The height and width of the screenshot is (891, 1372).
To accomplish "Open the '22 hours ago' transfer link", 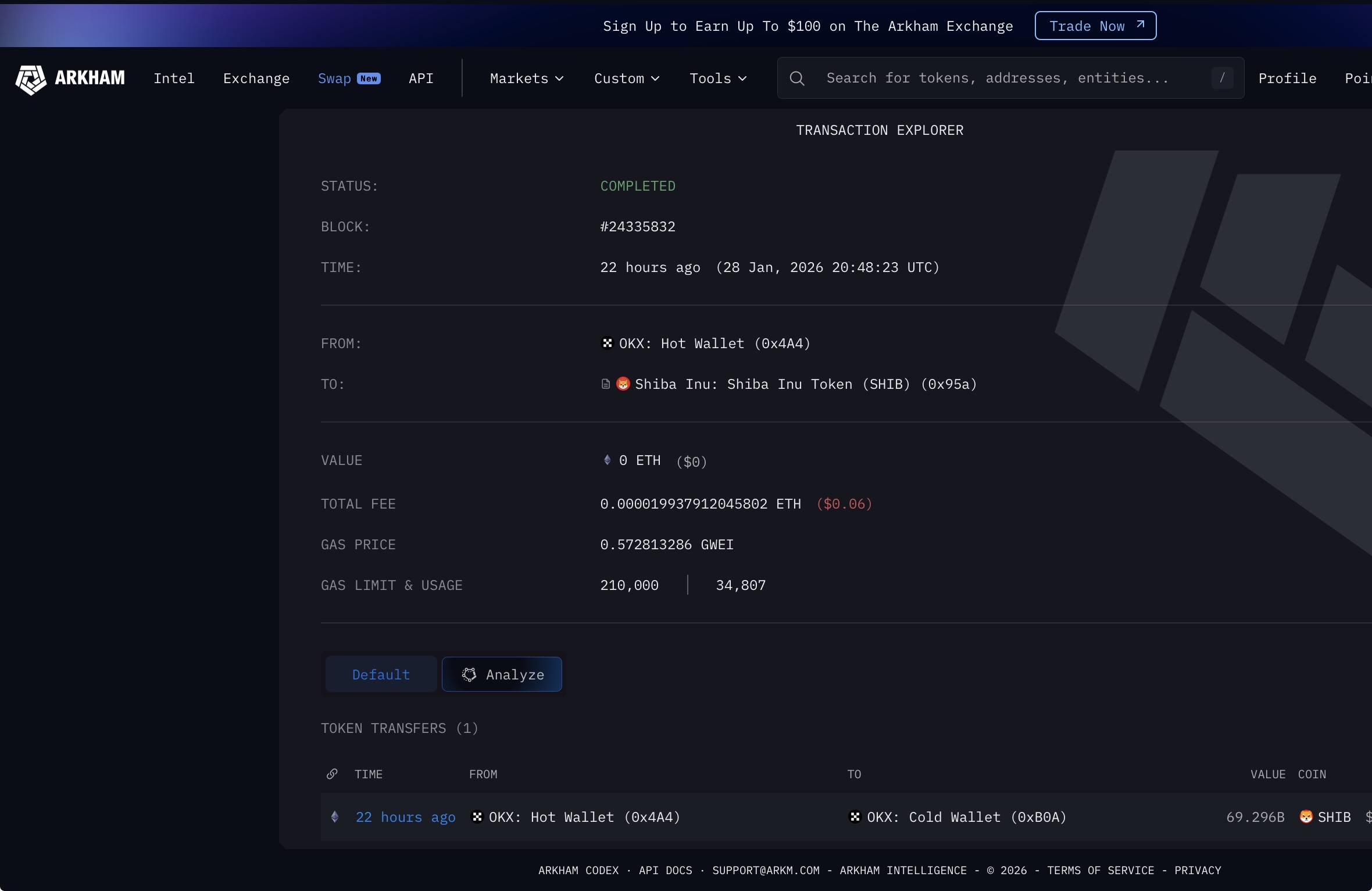I will tap(405, 817).
